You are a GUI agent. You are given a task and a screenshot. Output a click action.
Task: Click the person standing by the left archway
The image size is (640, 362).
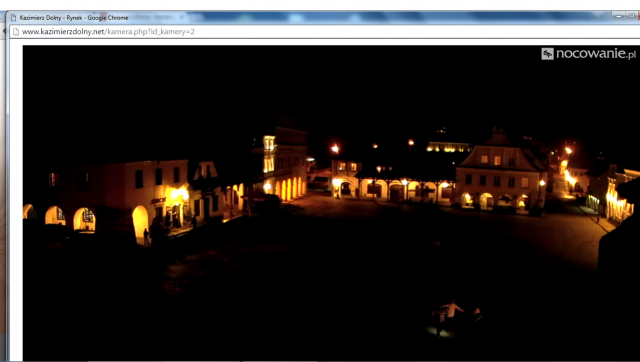coord(146,236)
